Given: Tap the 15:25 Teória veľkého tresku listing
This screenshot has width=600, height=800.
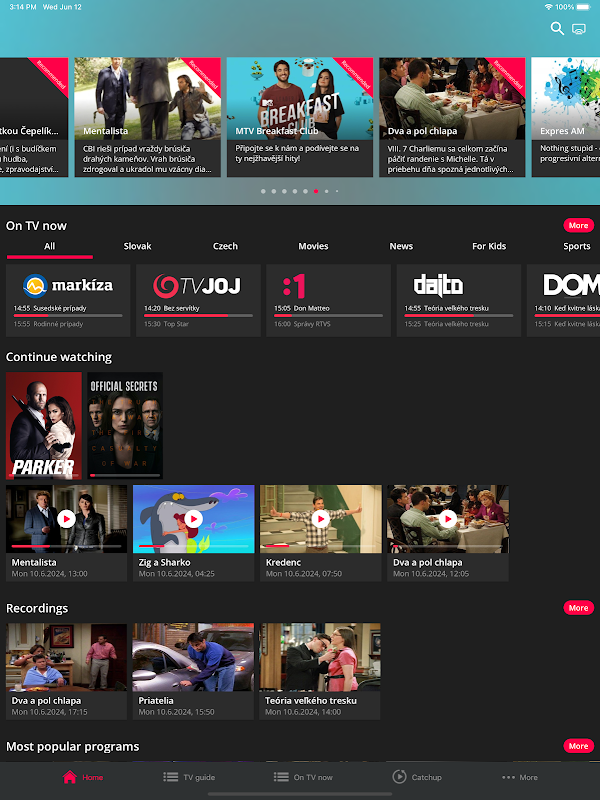Looking at the screenshot, I should click(446, 324).
